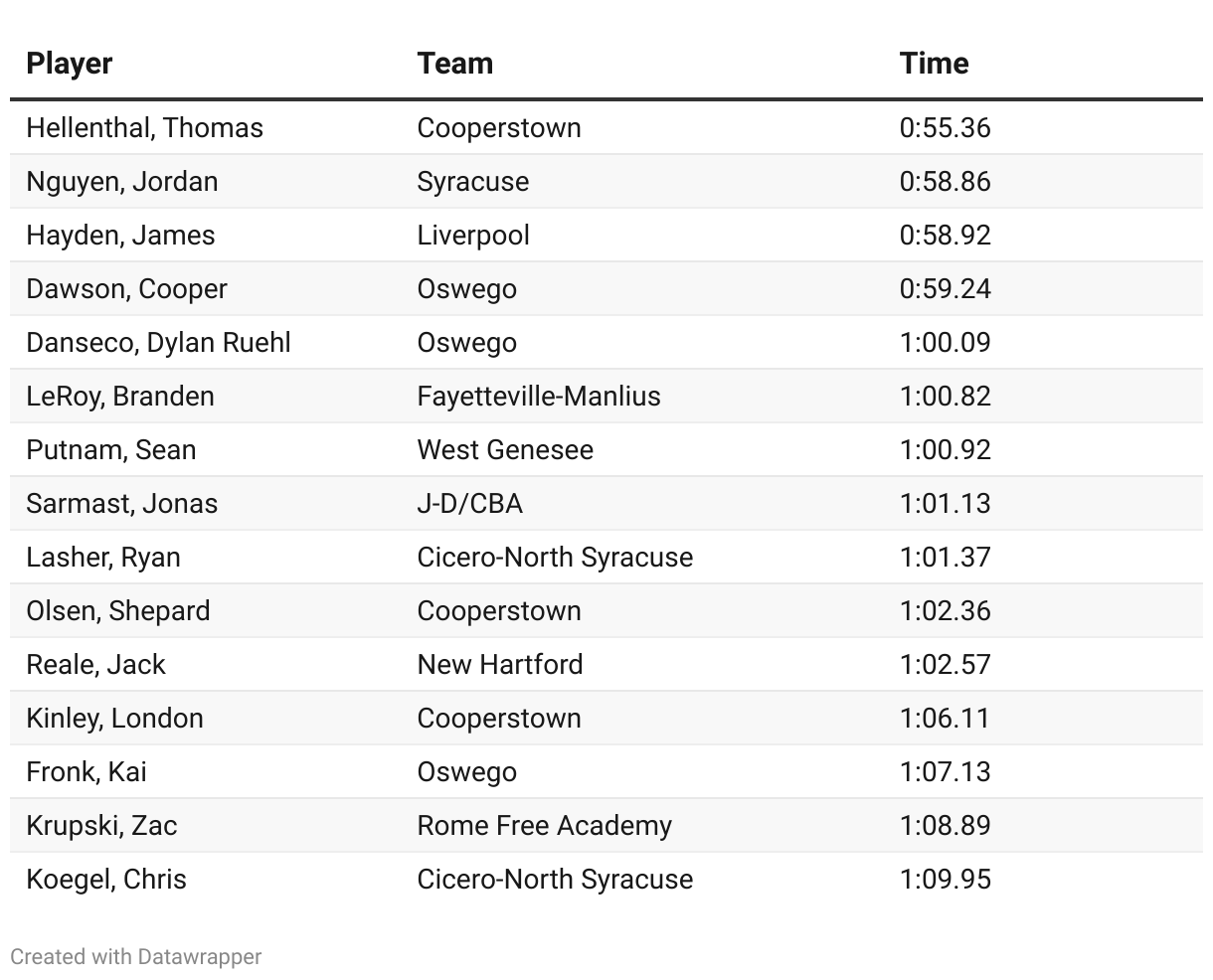Select Koegel, Chris in the last row
1213x980 pixels.
click(106, 880)
